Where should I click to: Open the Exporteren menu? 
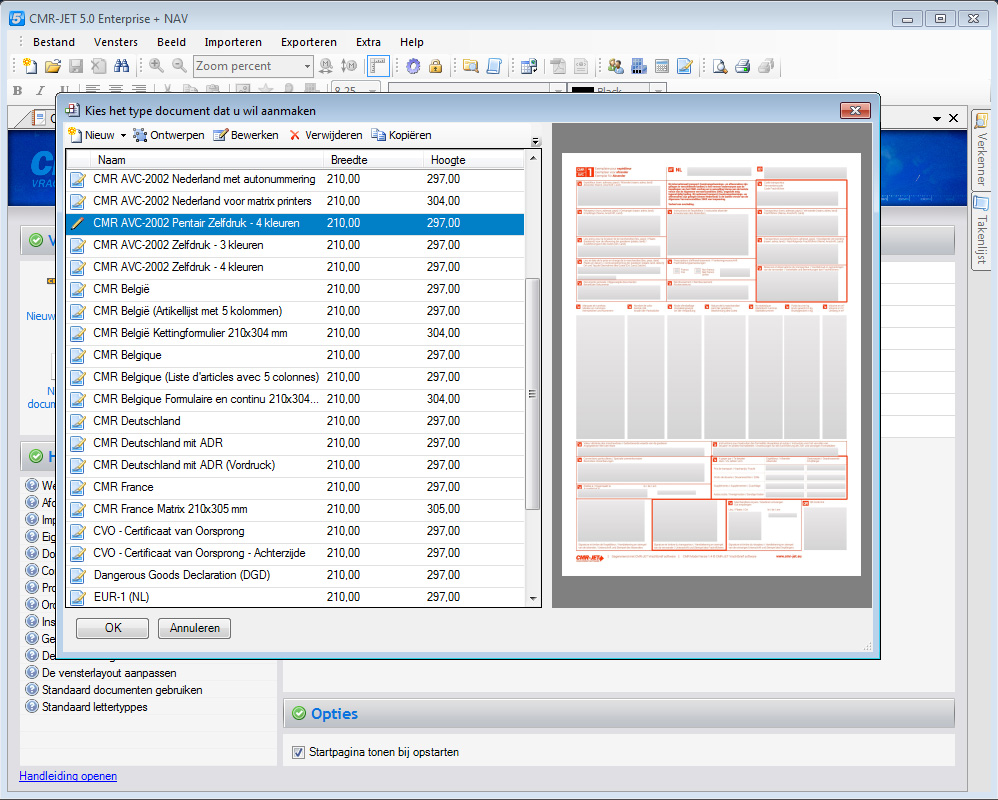pos(308,42)
